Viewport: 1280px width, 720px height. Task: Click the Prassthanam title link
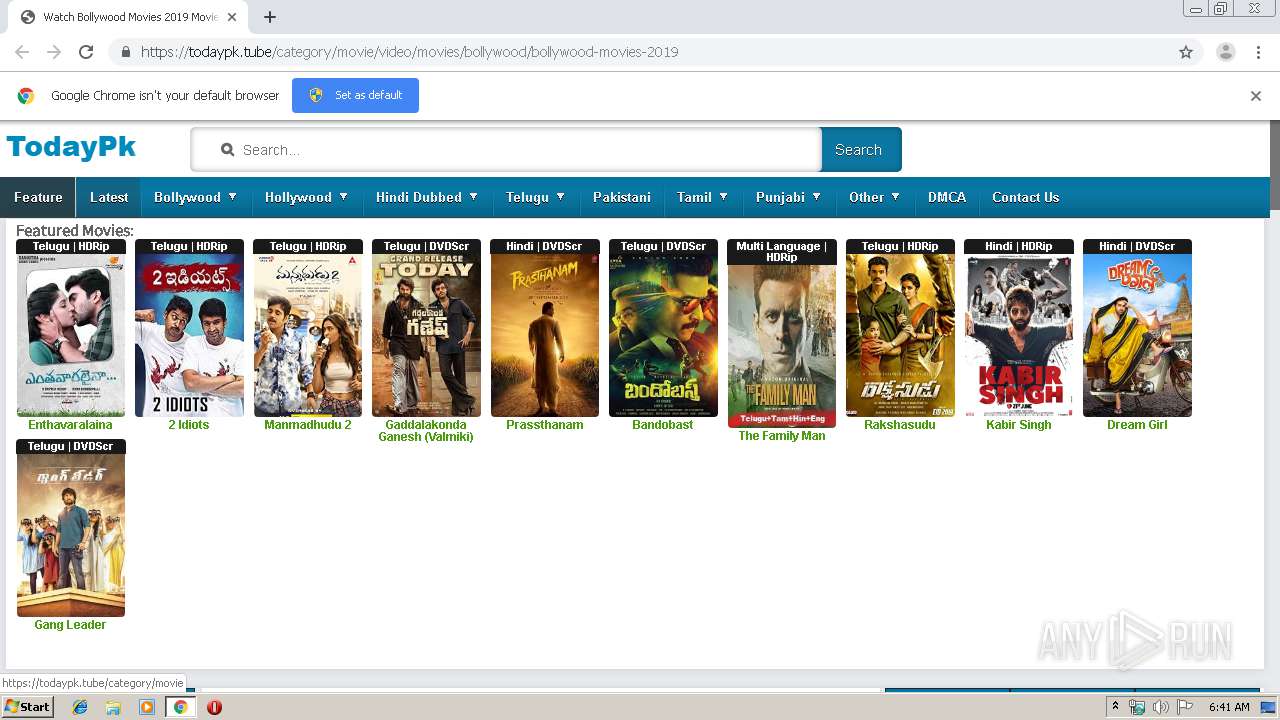point(545,425)
